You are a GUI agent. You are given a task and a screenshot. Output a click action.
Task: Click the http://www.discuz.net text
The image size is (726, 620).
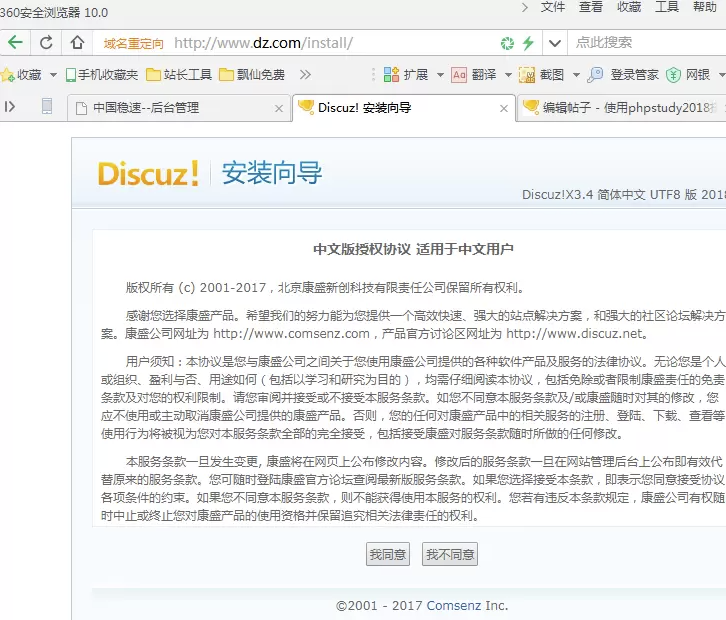(x=574, y=333)
